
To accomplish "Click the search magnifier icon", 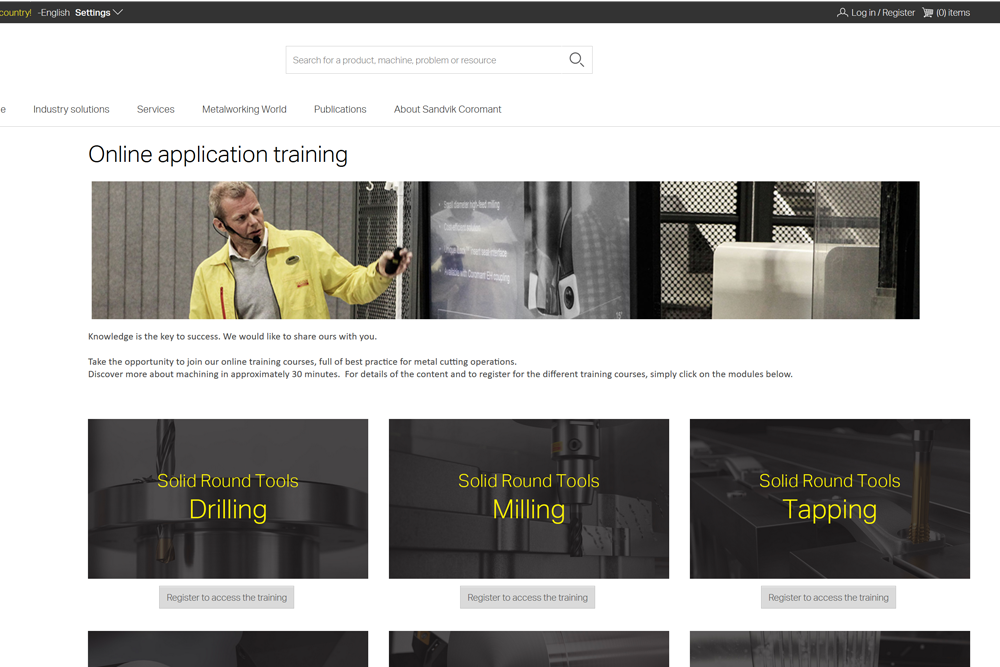I will pos(577,60).
